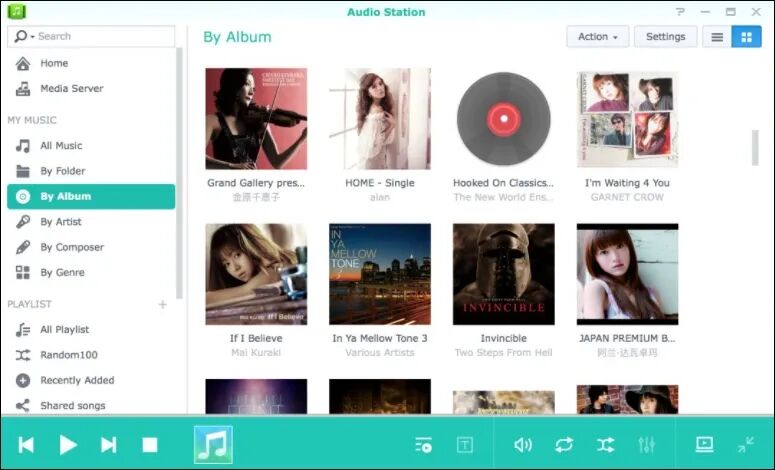Open the JAPAN PREMIUM B... album cover

click(x=627, y=274)
